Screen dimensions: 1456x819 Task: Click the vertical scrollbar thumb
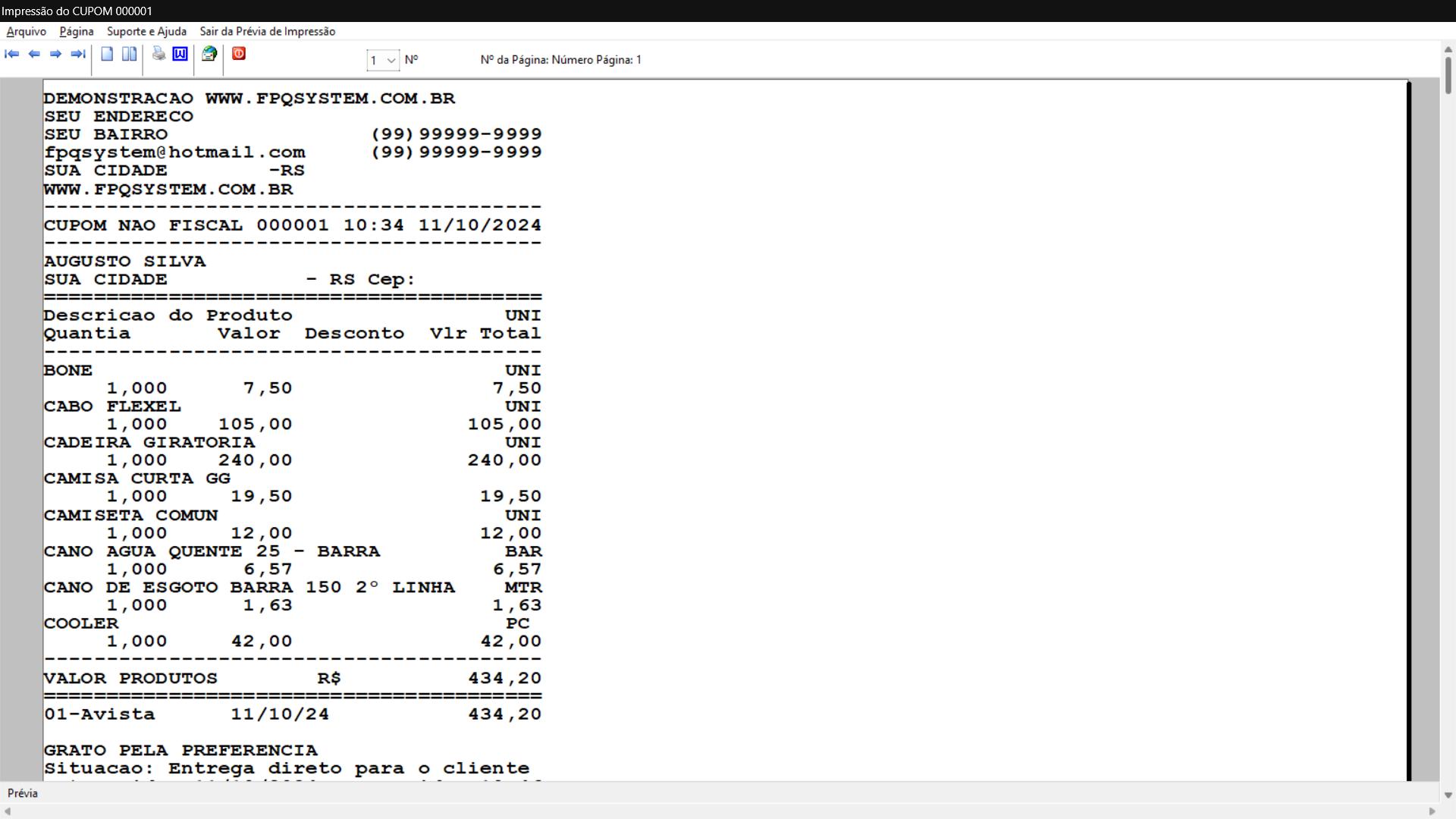click(1448, 75)
